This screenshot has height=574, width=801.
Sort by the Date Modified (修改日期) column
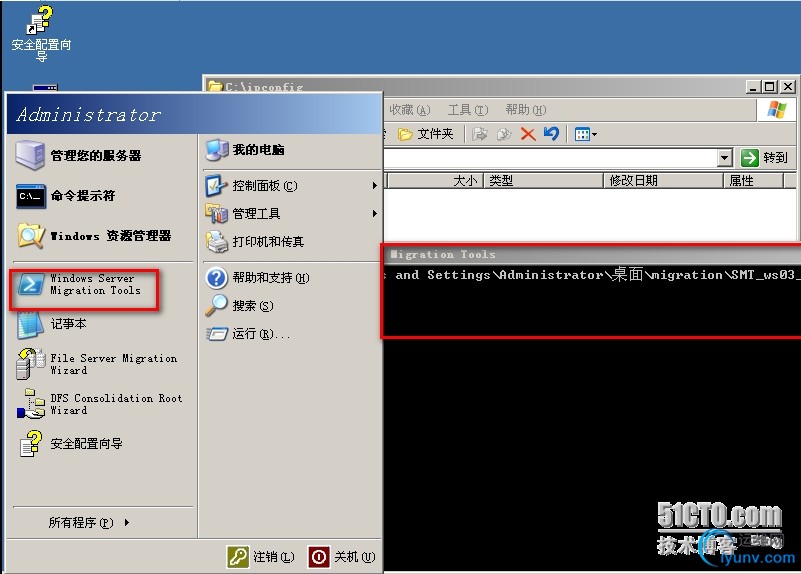click(x=663, y=181)
